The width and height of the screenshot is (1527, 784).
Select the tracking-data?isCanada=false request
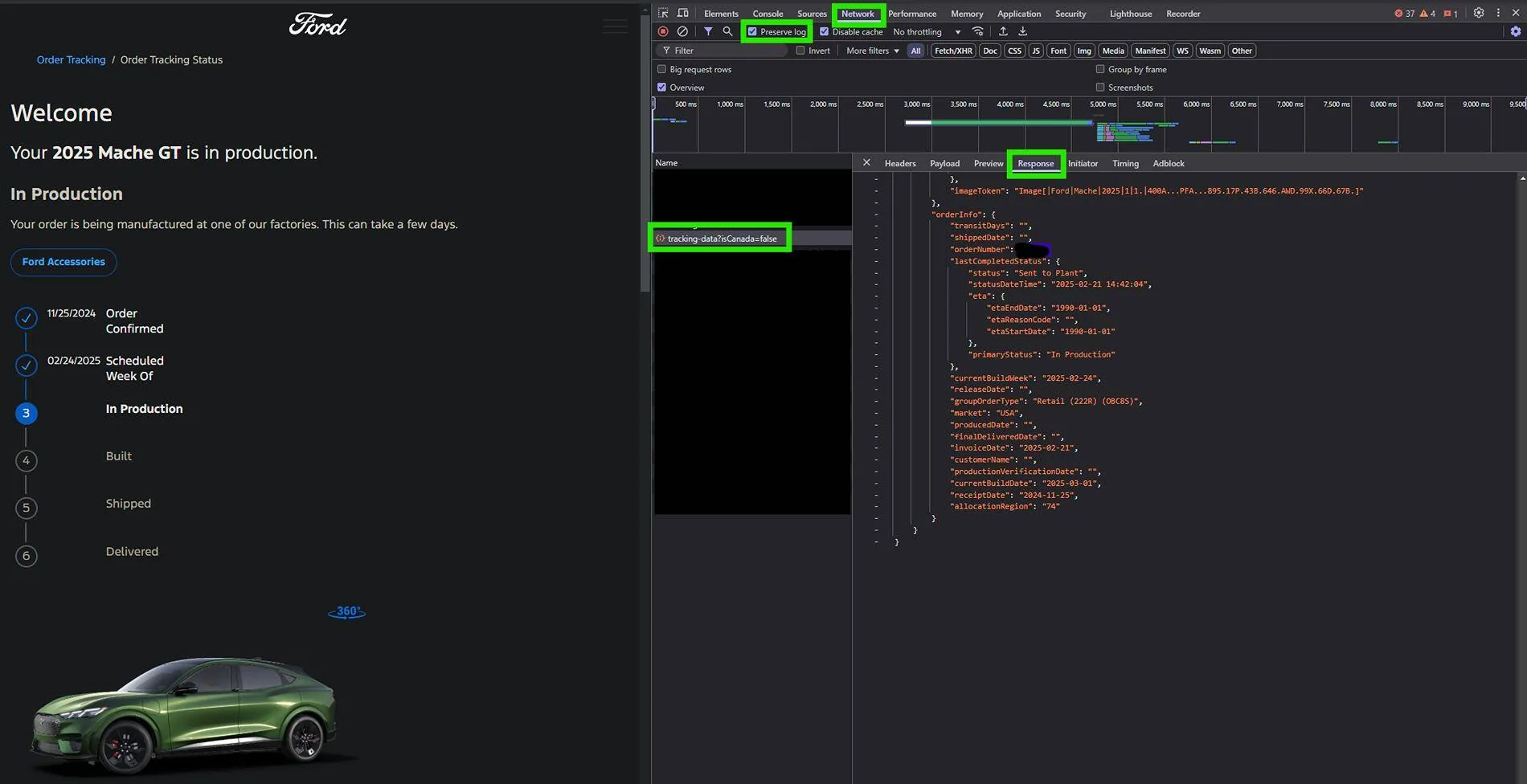[722, 239]
